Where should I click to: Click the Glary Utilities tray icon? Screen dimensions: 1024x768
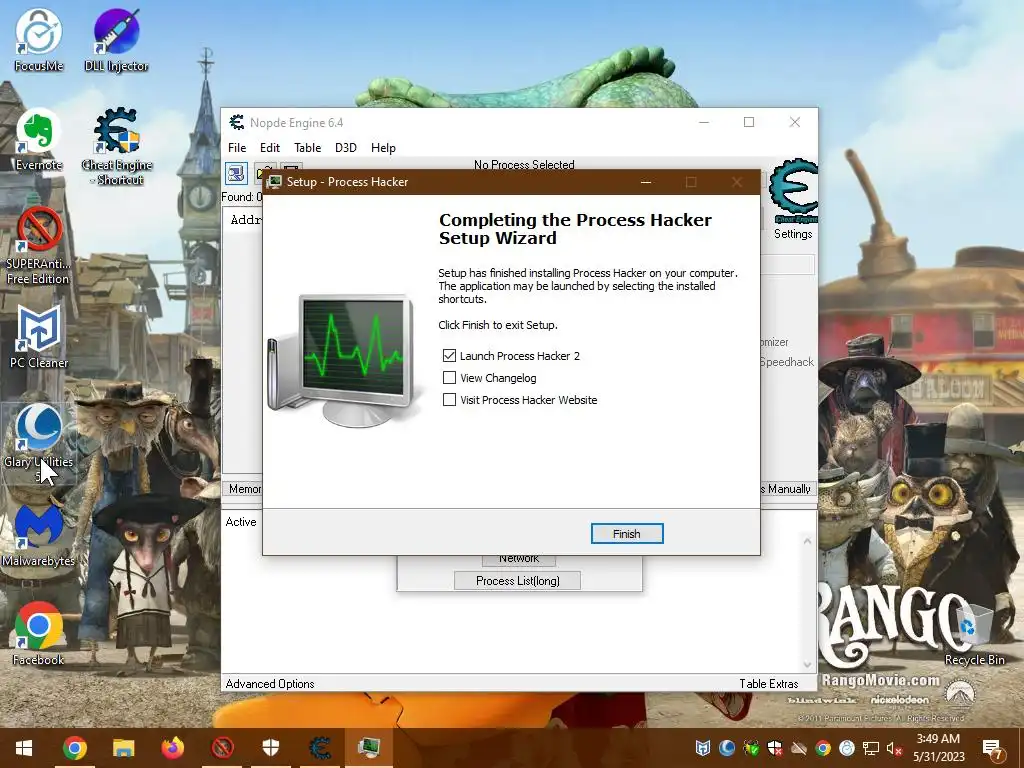coord(727,748)
